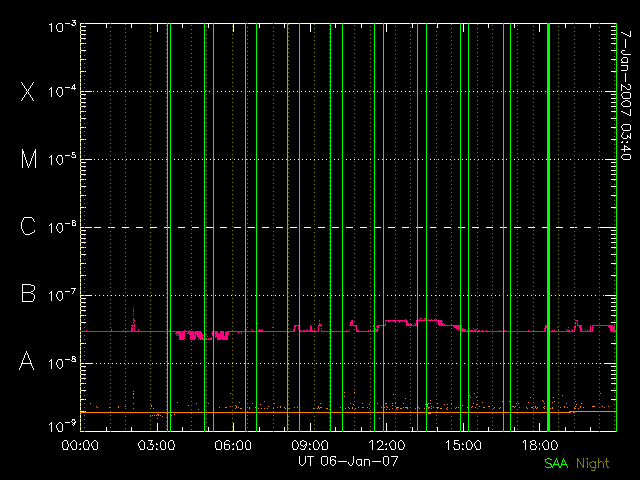The height and width of the screenshot is (480, 640).
Task: Click the 18:00 time axis label
Action: point(540,444)
